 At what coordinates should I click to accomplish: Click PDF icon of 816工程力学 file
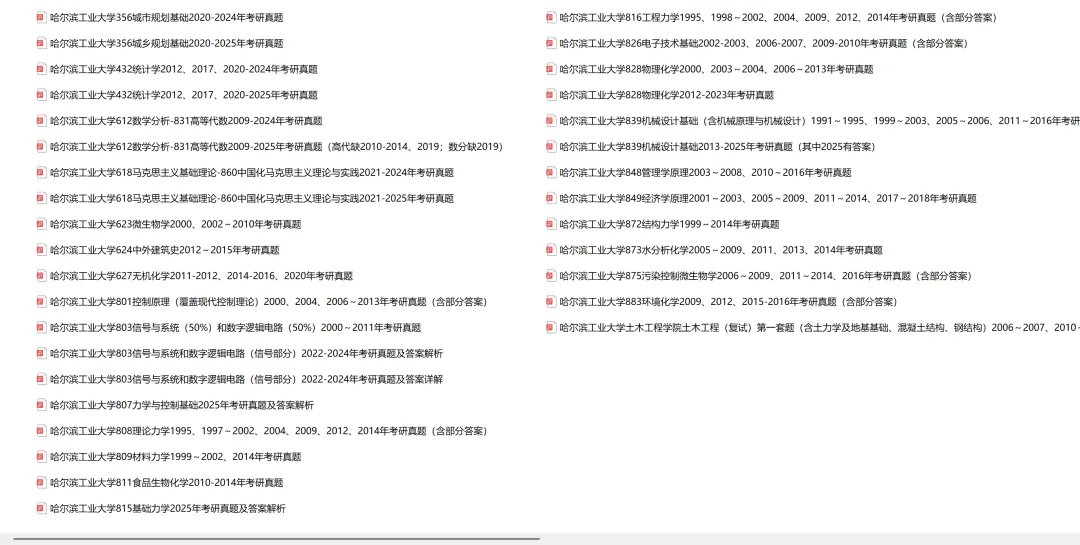551,17
